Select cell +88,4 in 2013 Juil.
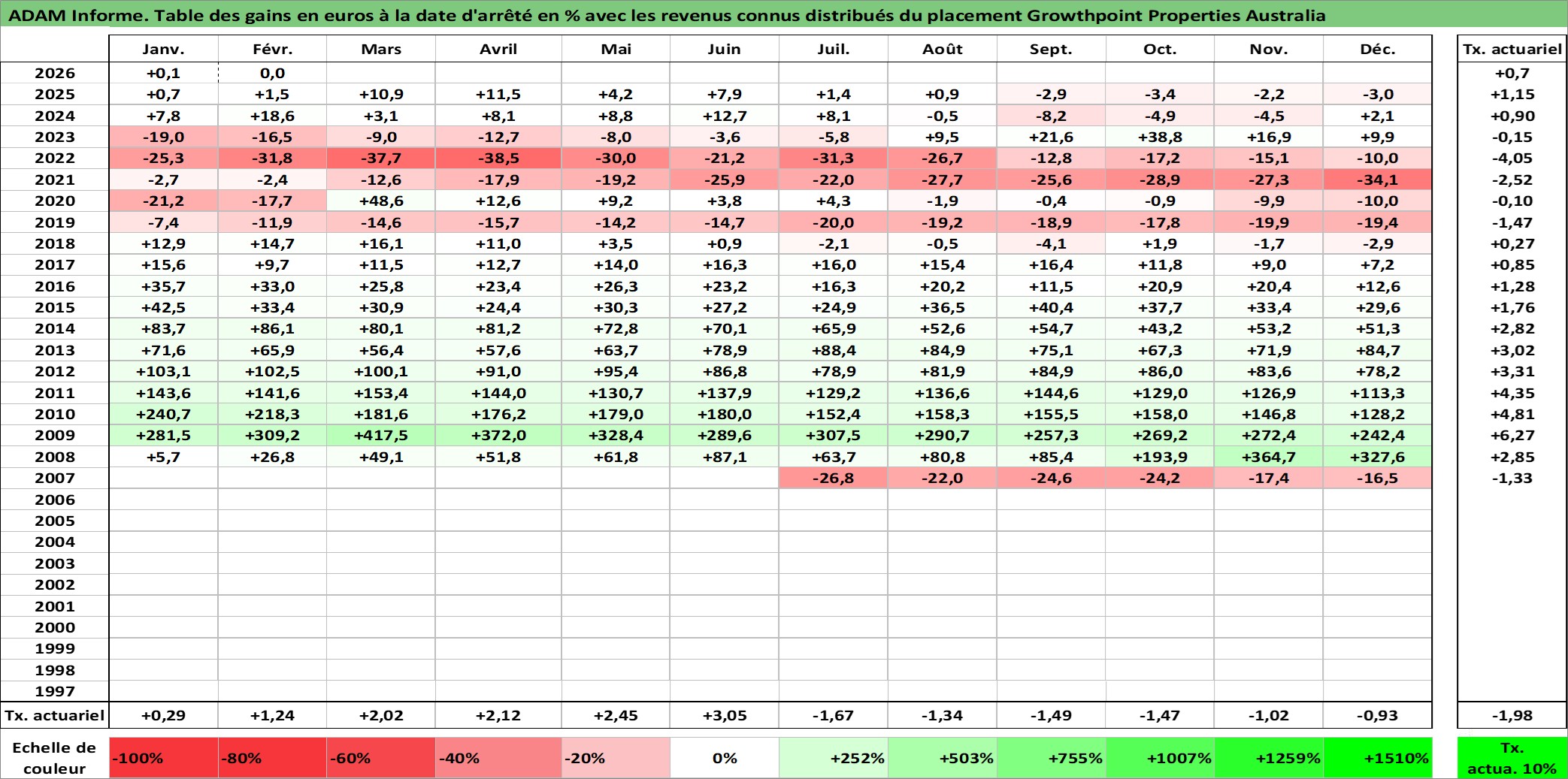Image resolution: width=1568 pixels, height=779 pixels. (834, 350)
